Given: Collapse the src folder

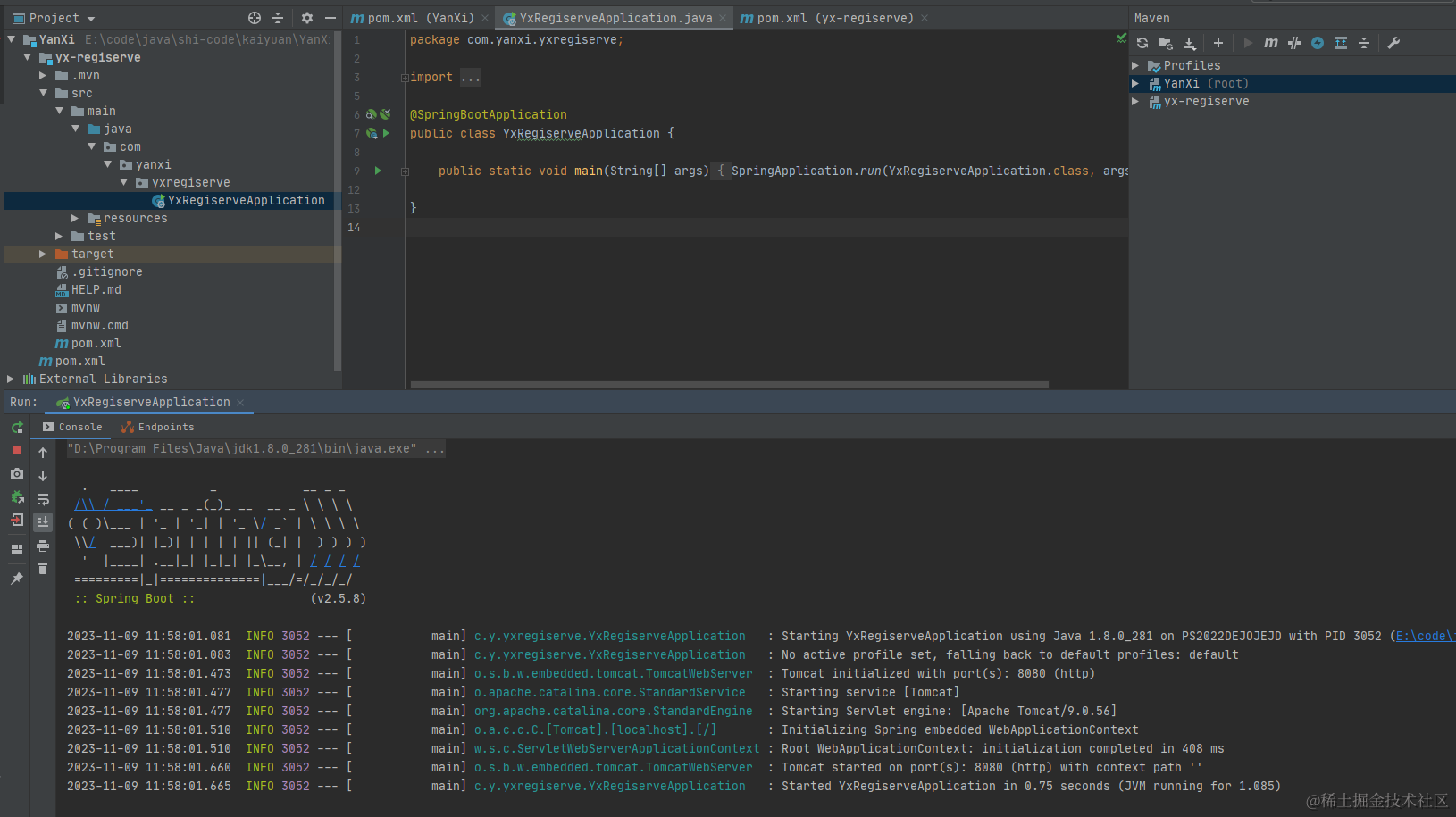Looking at the screenshot, I should coord(43,93).
